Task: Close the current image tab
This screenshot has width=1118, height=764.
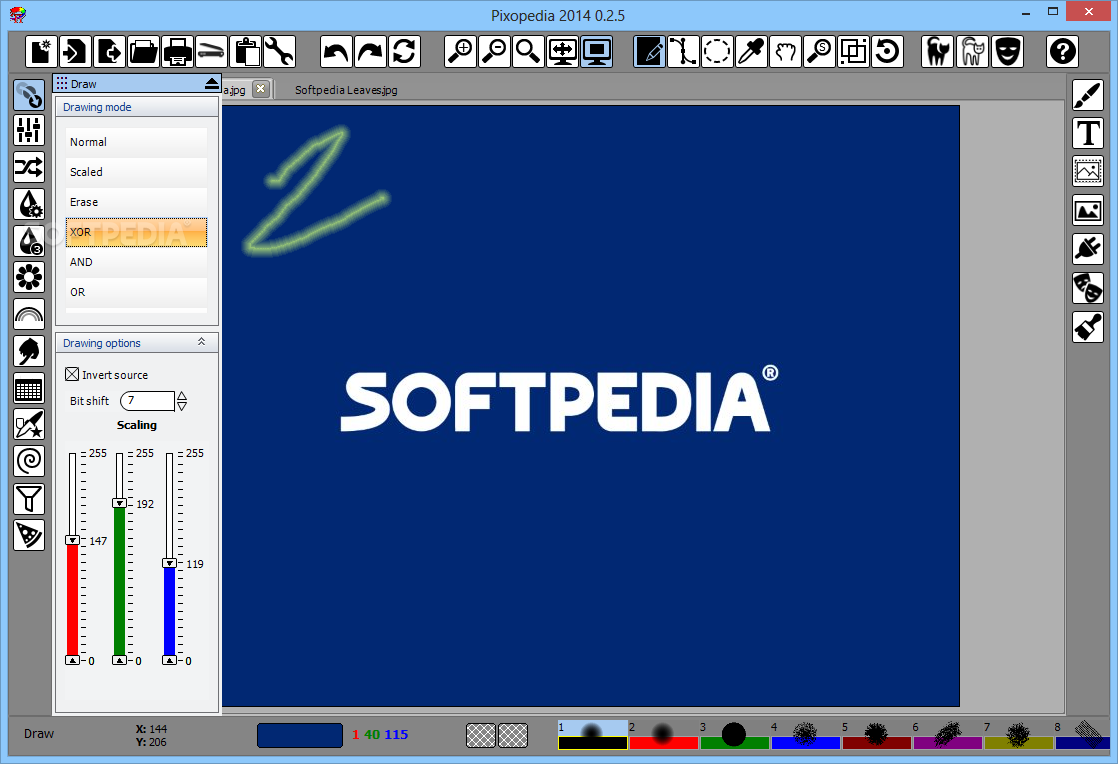Action: [261, 88]
